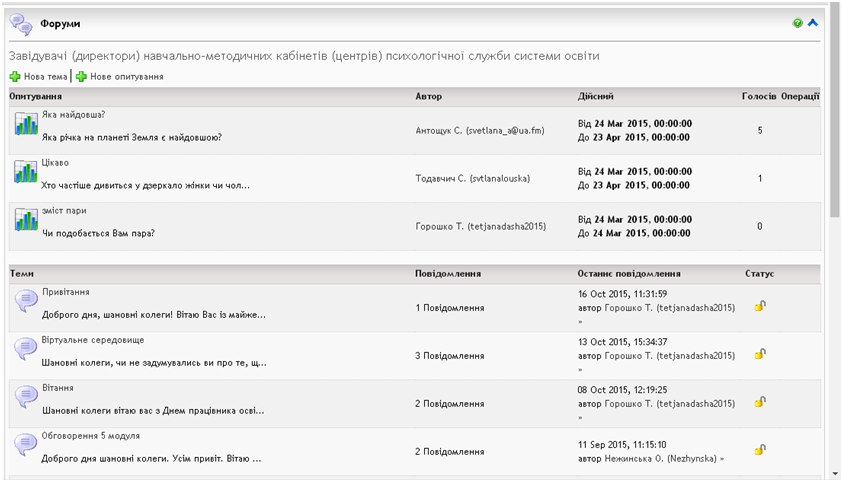
Task: Click the speech bubble icon beside Привітання
Action: click(x=25, y=301)
